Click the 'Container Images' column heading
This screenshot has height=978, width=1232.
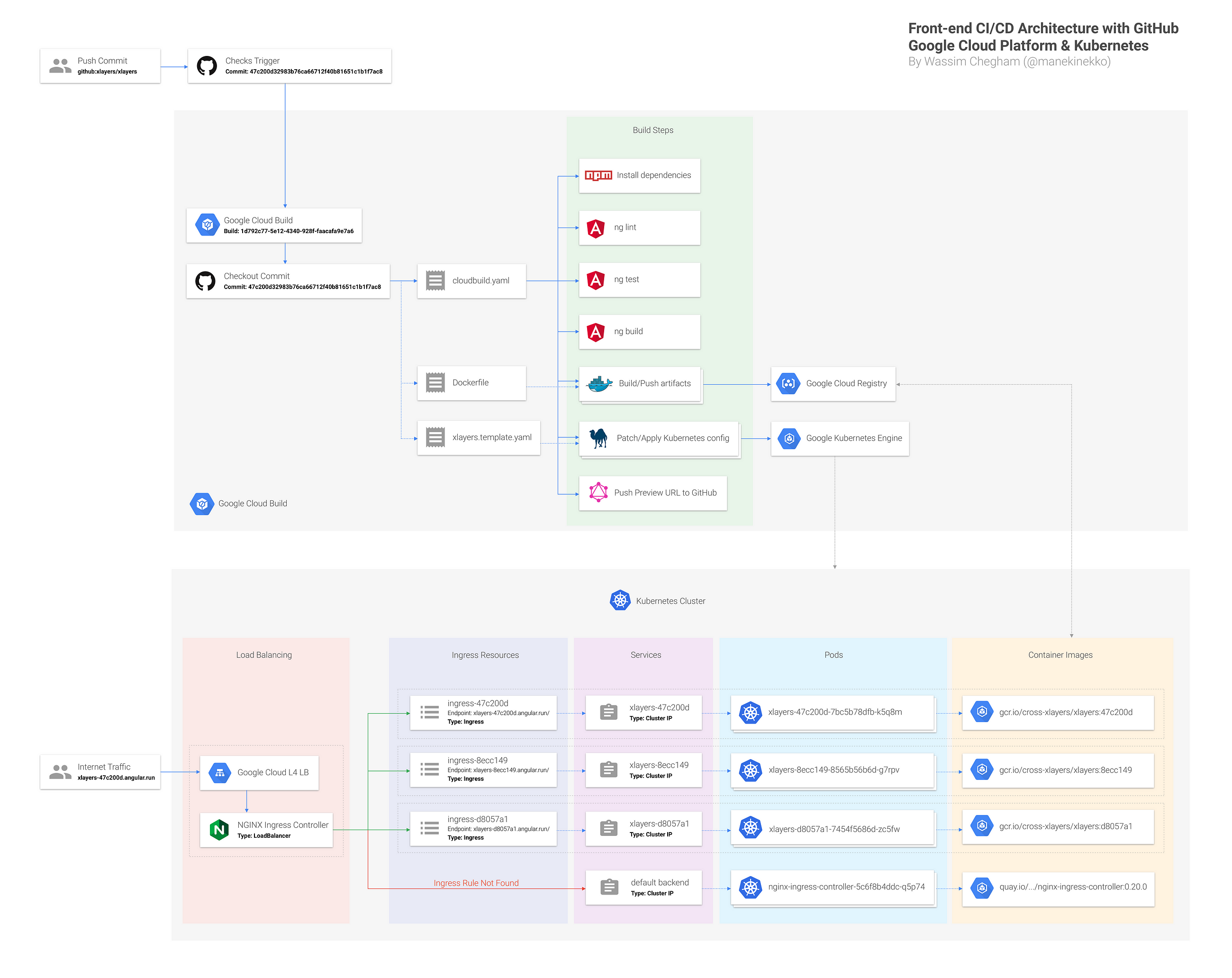pyautogui.click(x=1060, y=655)
